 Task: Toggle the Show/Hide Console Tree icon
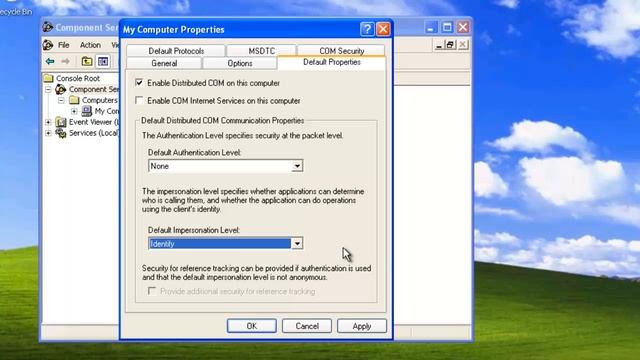pos(103,62)
